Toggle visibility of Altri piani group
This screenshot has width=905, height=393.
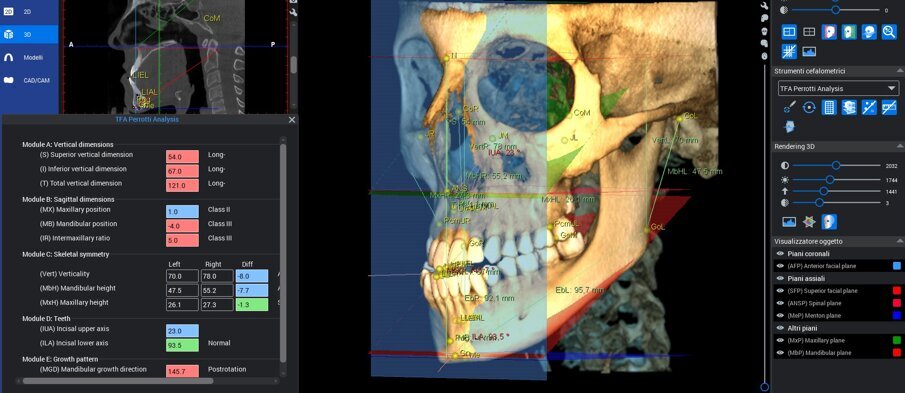click(x=780, y=328)
